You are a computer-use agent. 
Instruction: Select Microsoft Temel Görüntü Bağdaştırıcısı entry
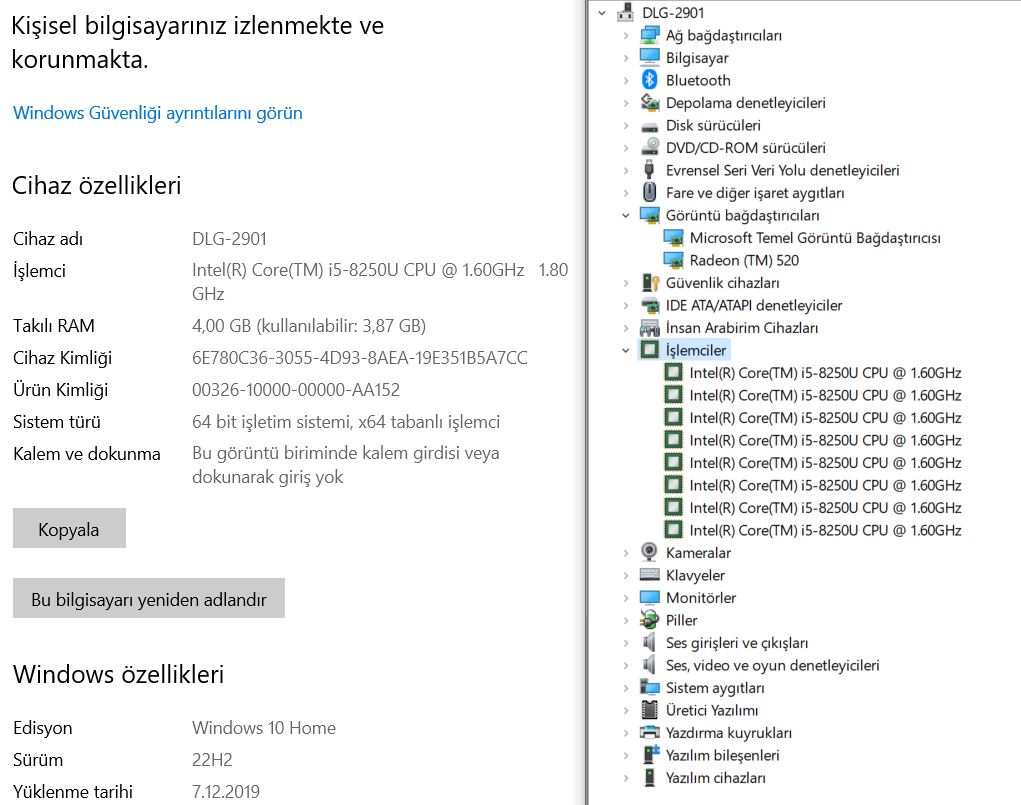tap(815, 238)
